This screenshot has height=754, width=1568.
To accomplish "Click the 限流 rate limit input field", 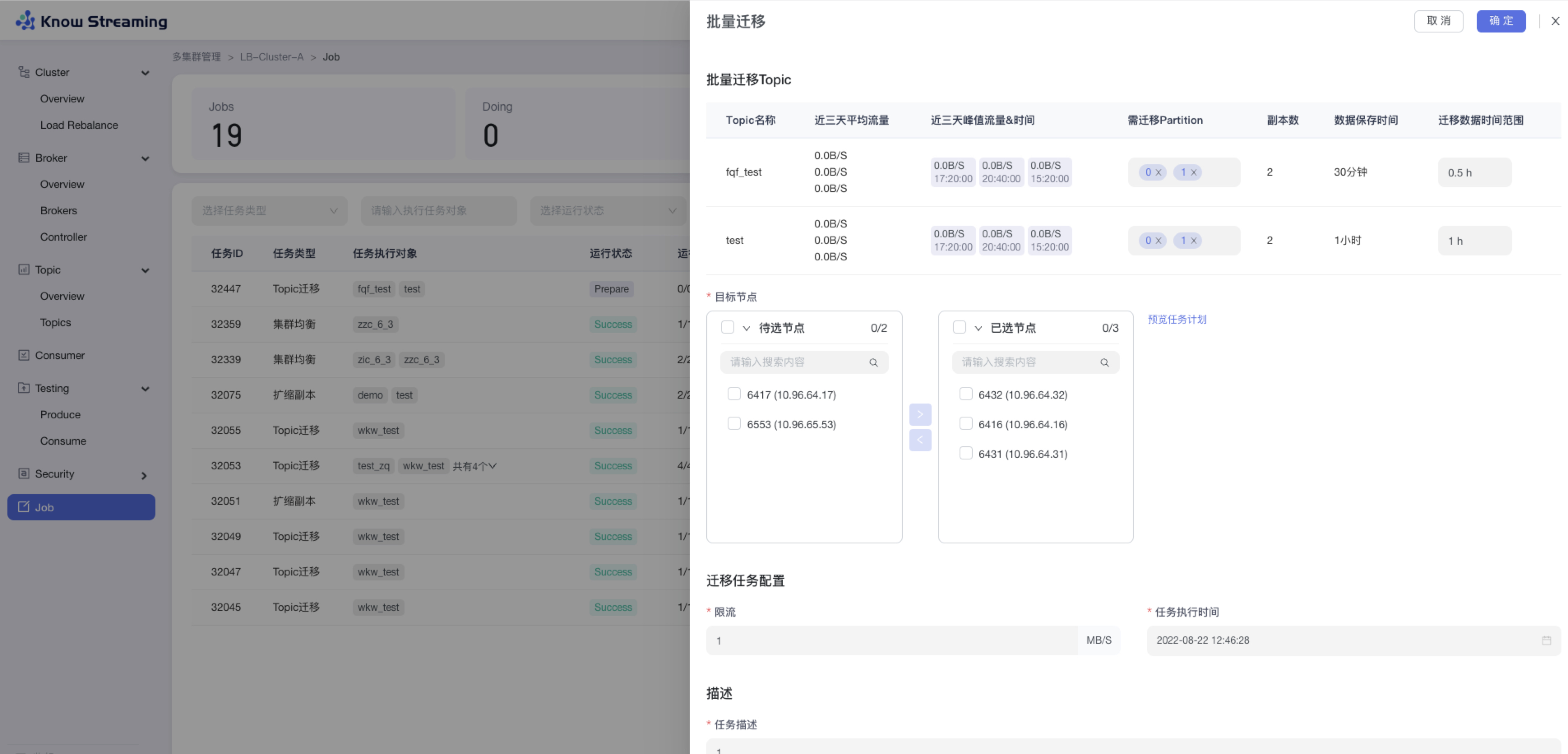I will click(891, 640).
